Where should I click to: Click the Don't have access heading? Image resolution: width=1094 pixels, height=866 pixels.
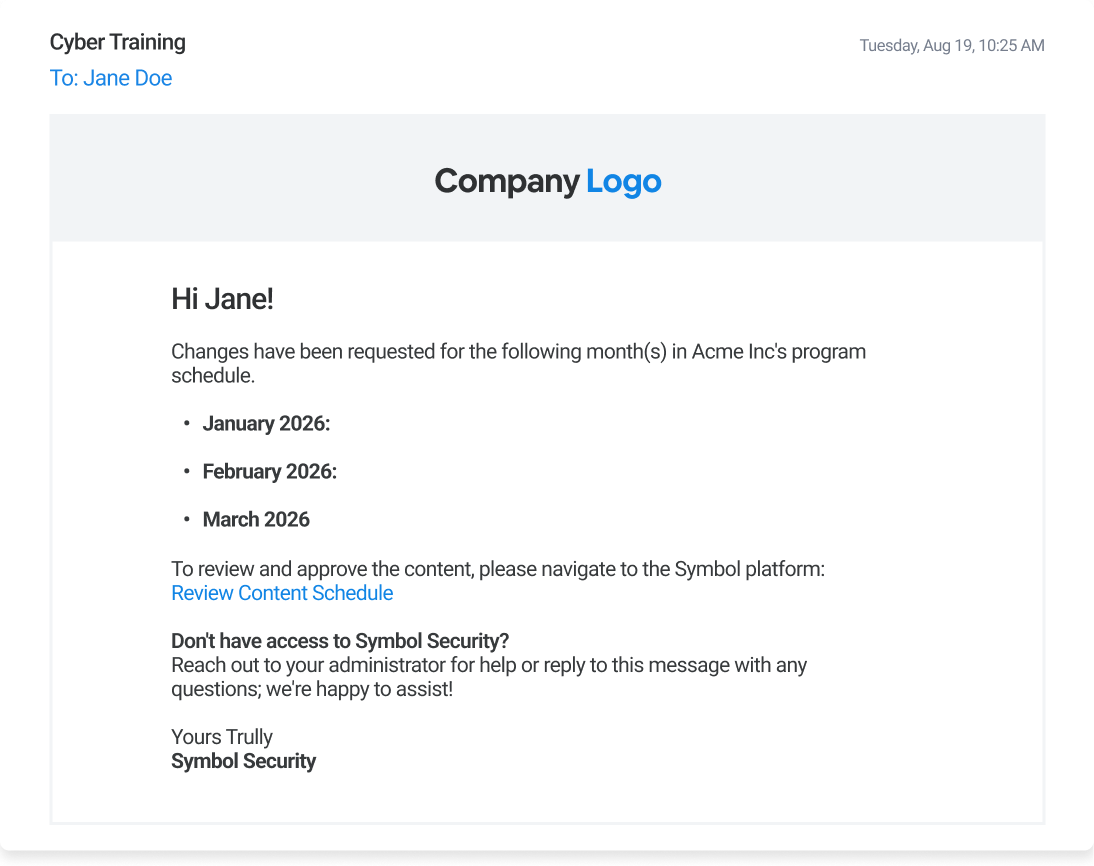click(x=340, y=641)
